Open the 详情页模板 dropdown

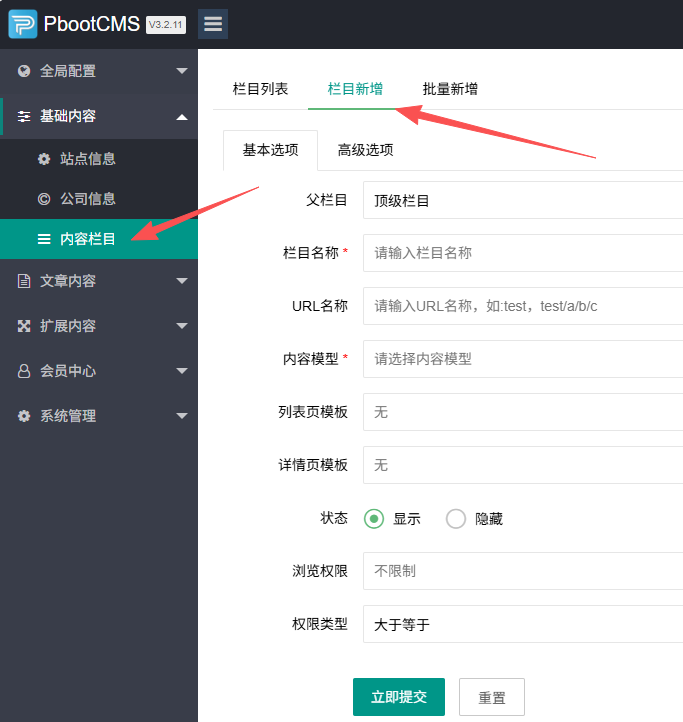pyautogui.click(x=523, y=465)
